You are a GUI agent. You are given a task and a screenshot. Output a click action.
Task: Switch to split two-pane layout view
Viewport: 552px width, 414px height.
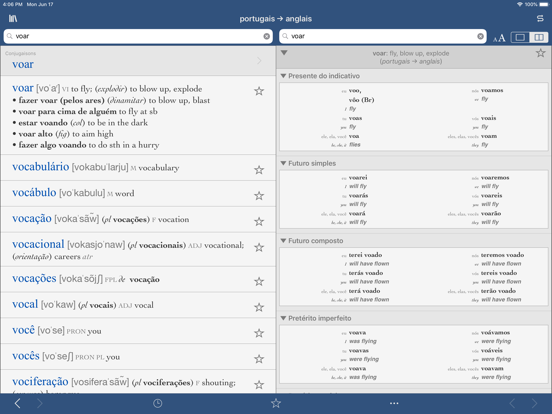tap(539, 37)
